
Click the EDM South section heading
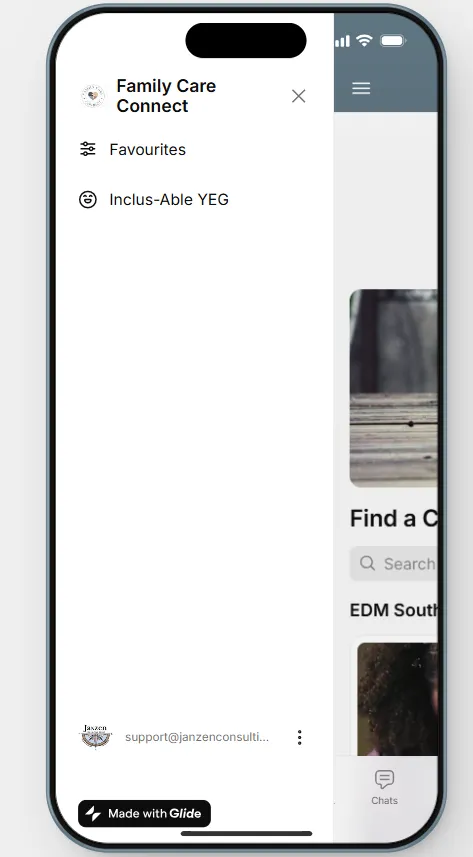click(394, 611)
